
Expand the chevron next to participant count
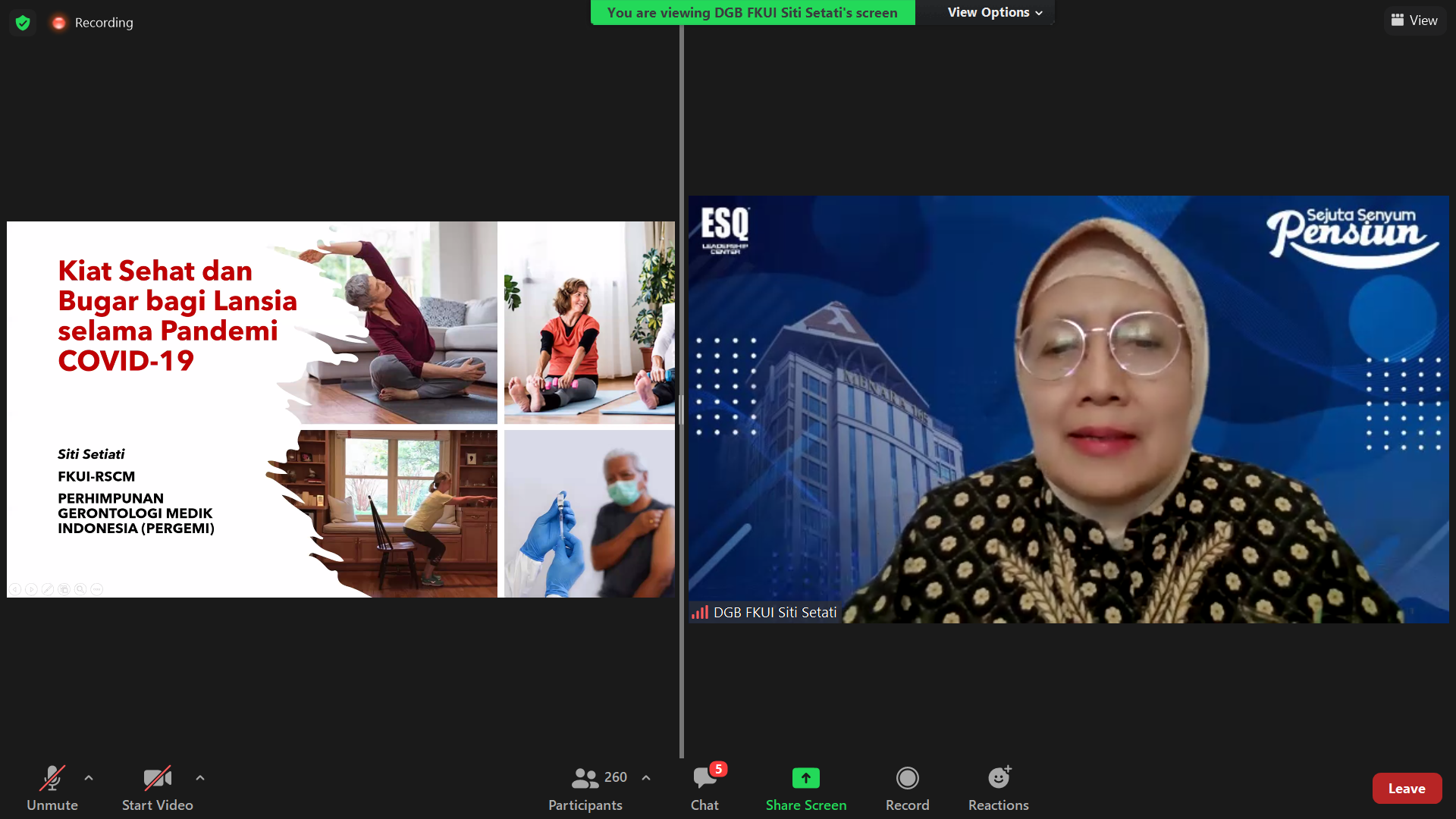pos(646,778)
